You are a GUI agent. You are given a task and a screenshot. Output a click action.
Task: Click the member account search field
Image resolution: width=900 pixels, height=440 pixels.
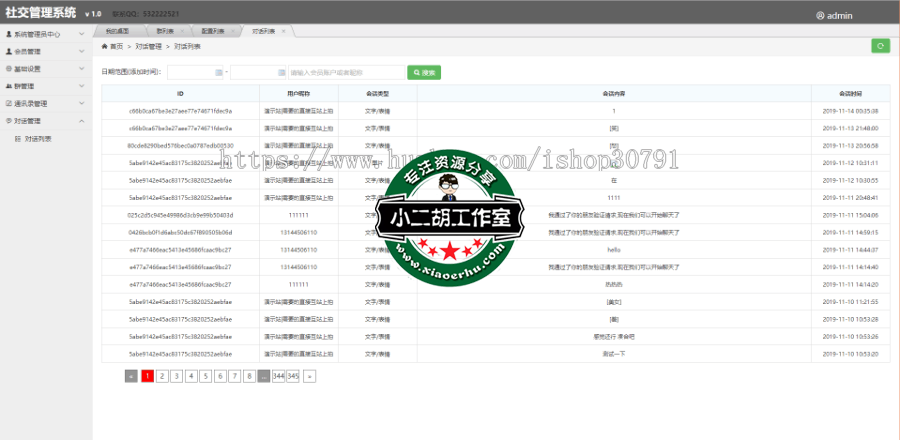345,73
